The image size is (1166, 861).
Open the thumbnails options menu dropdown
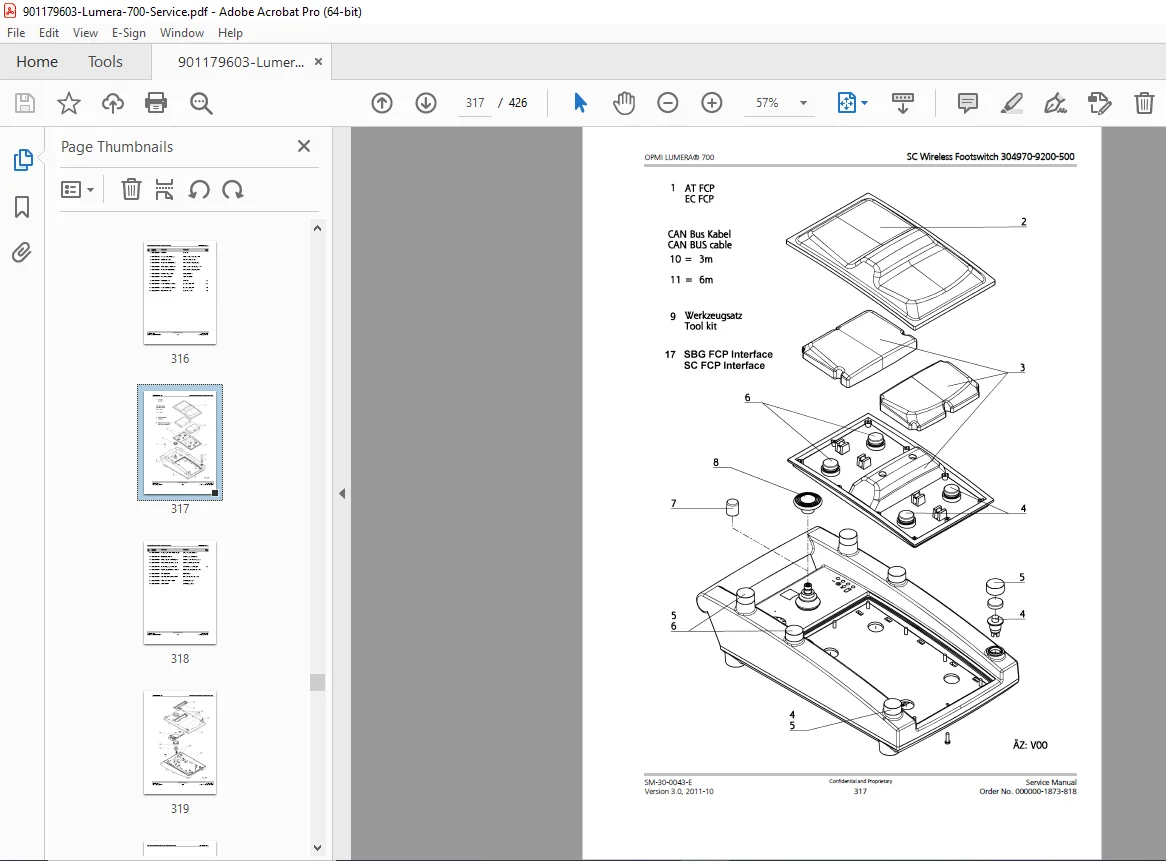(77, 190)
